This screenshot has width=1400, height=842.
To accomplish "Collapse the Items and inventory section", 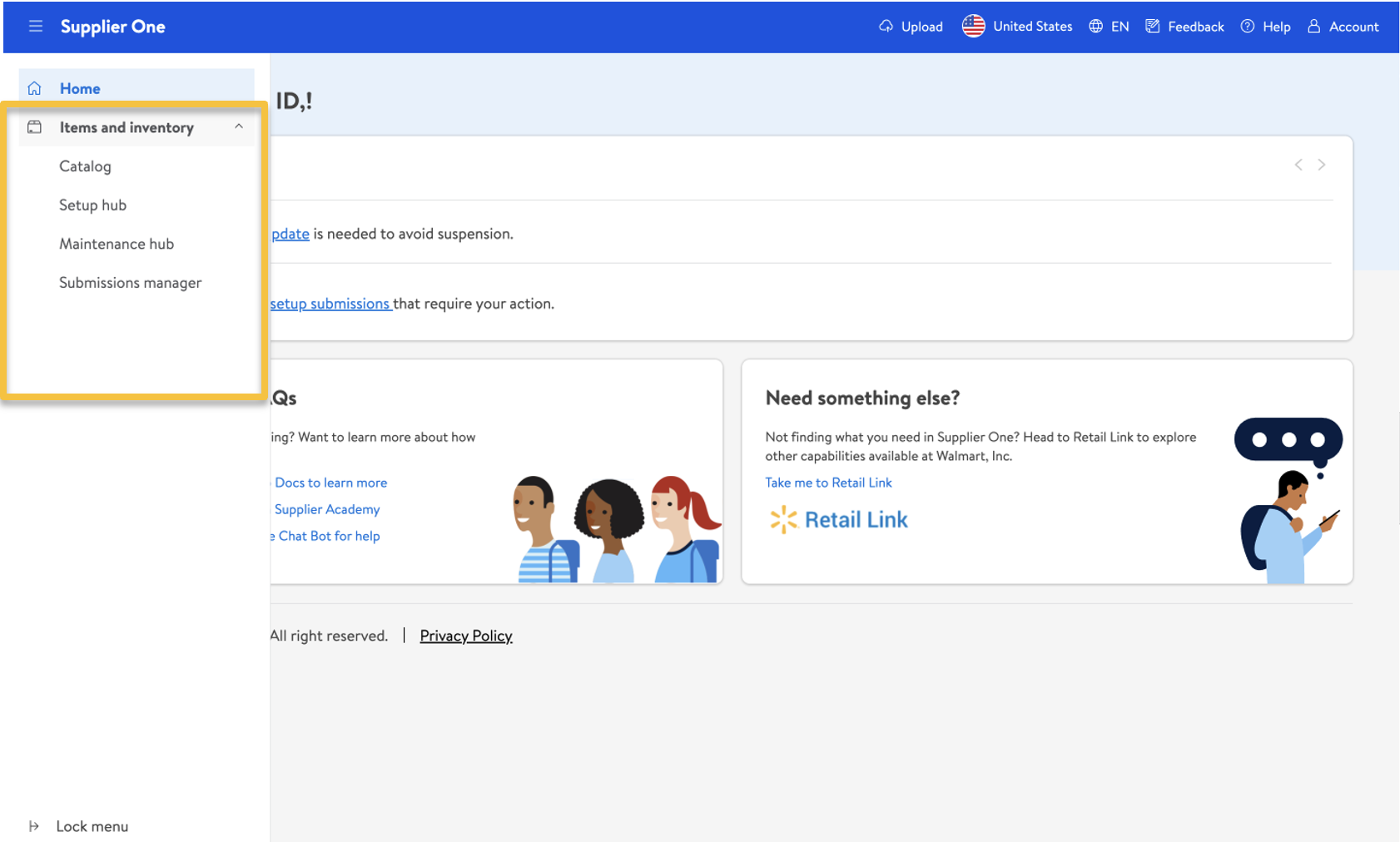I will pyautogui.click(x=239, y=126).
